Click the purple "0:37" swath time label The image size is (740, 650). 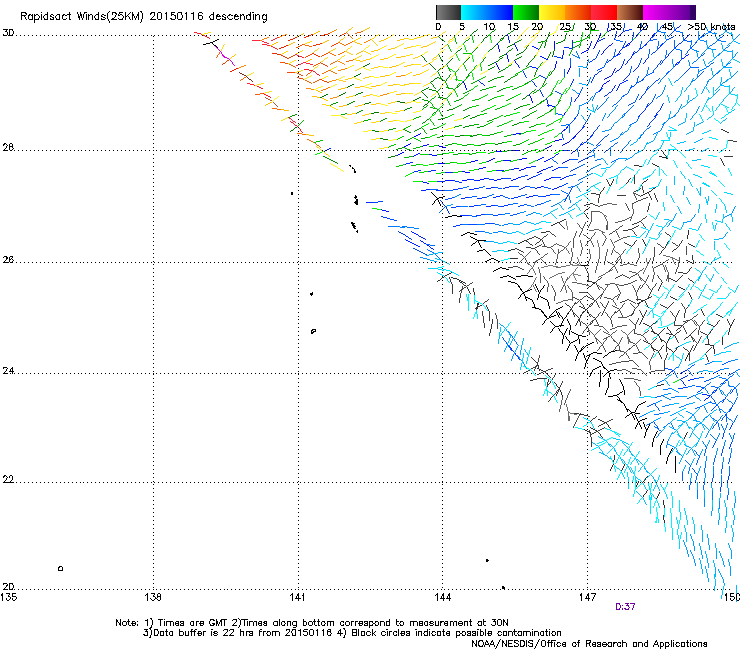(625, 607)
